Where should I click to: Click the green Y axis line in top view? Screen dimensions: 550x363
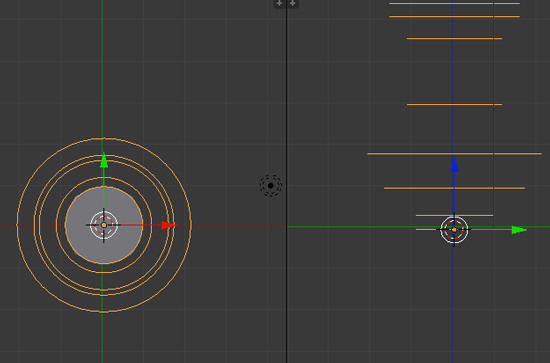(x=102, y=70)
